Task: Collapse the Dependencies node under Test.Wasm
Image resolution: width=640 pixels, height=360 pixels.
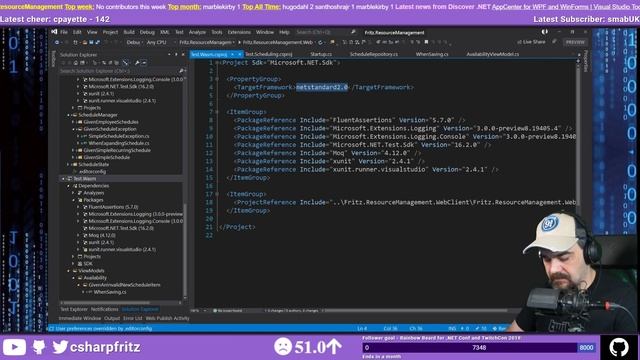Action: pyautogui.click(x=69, y=186)
